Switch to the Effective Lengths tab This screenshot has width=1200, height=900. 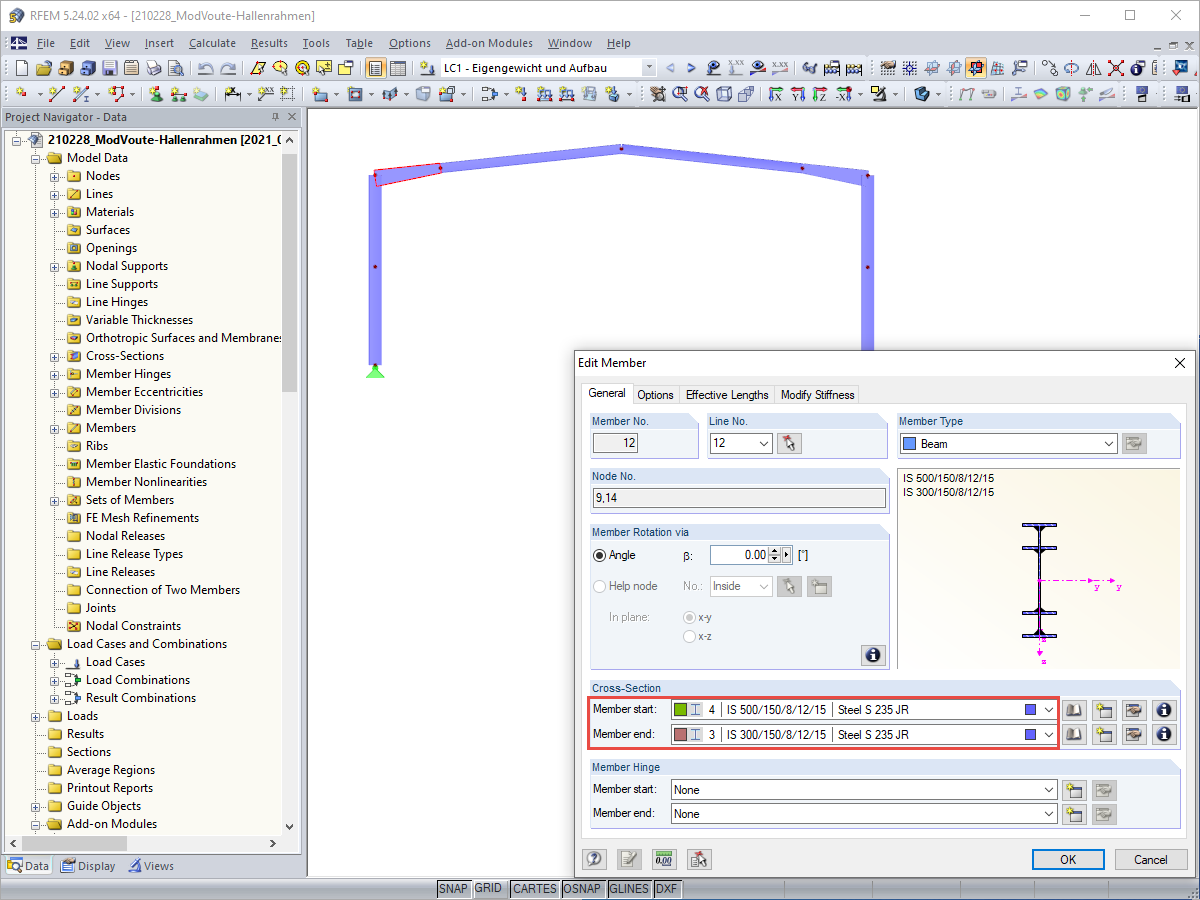pos(727,395)
